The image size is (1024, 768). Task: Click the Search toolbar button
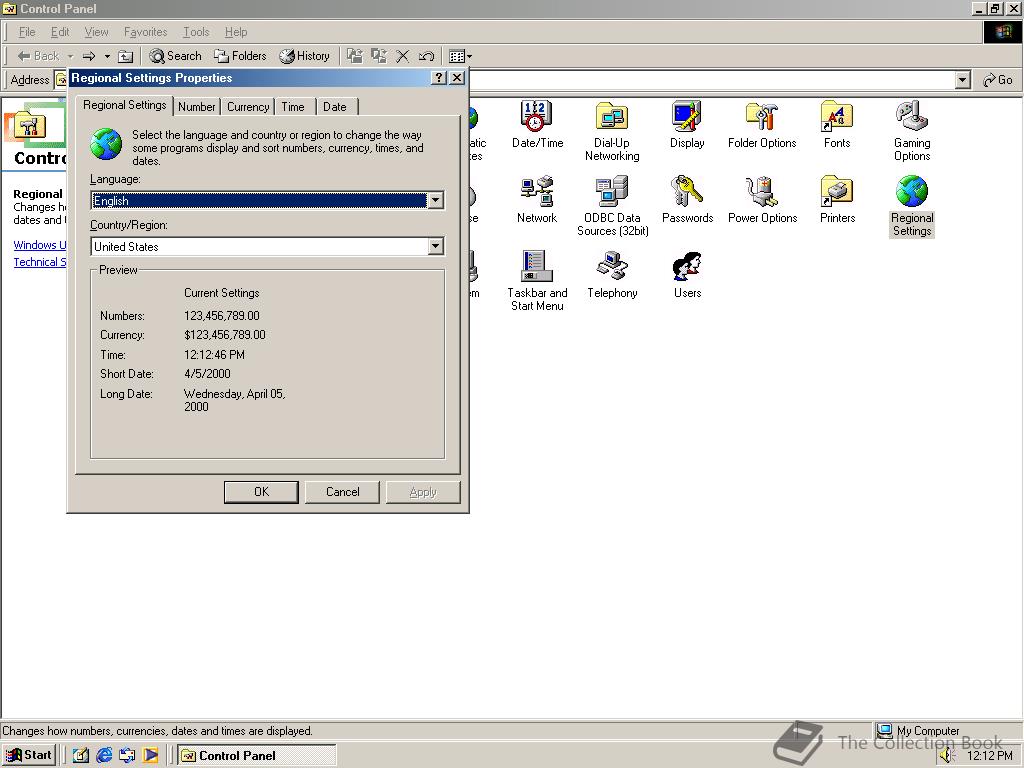point(175,56)
